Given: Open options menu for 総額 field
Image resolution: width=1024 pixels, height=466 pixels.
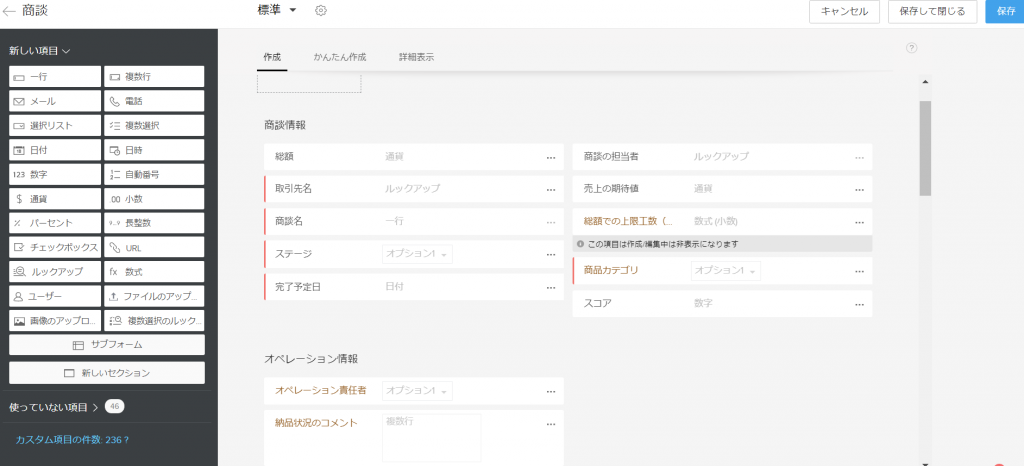Looking at the screenshot, I should (550, 157).
